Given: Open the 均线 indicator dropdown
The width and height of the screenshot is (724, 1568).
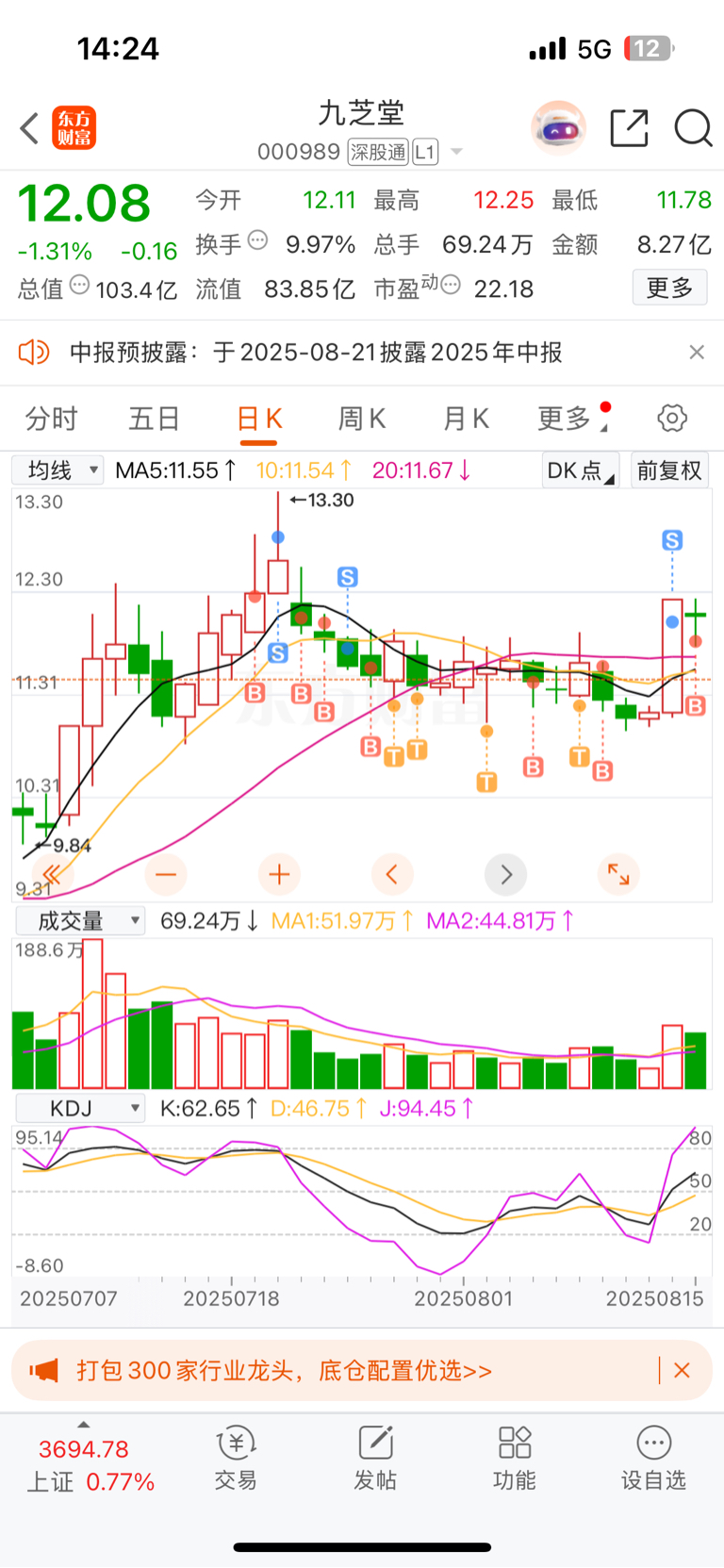Looking at the screenshot, I should pos(58,470).
